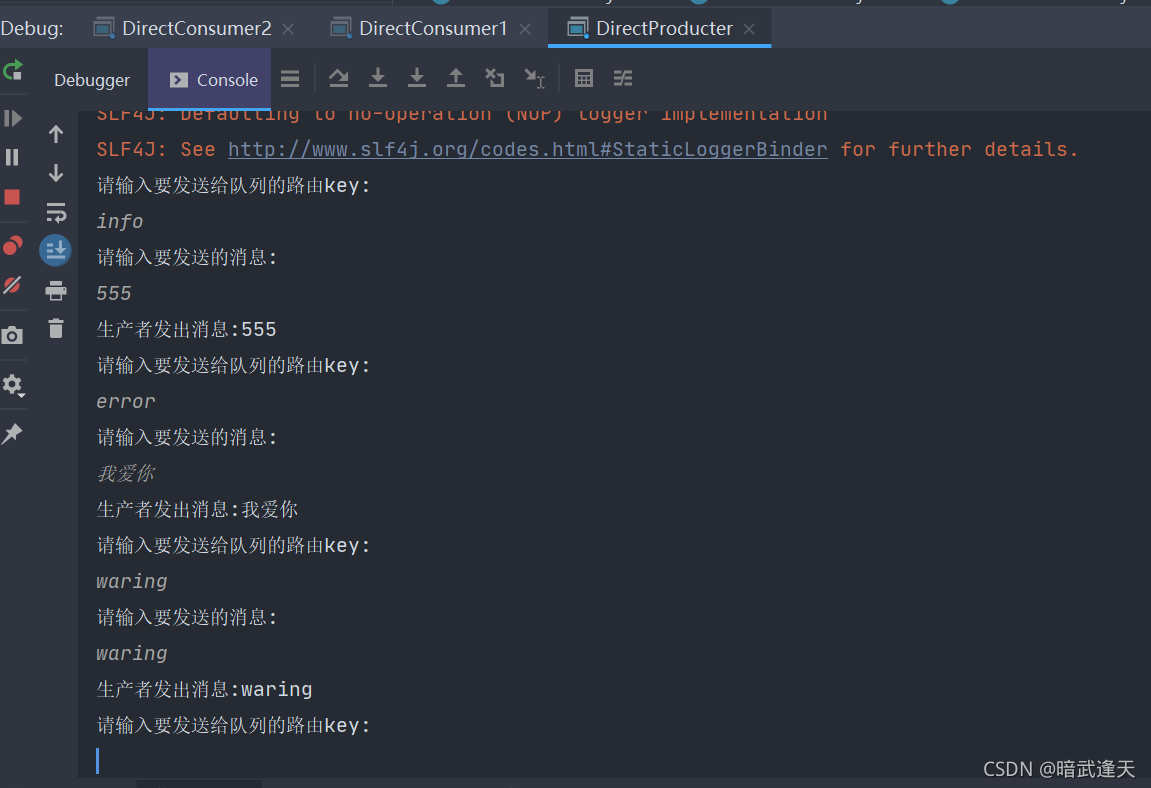Toggle scroll to end of console
The height and width of the screenshot is (788, 1151).
56,250
